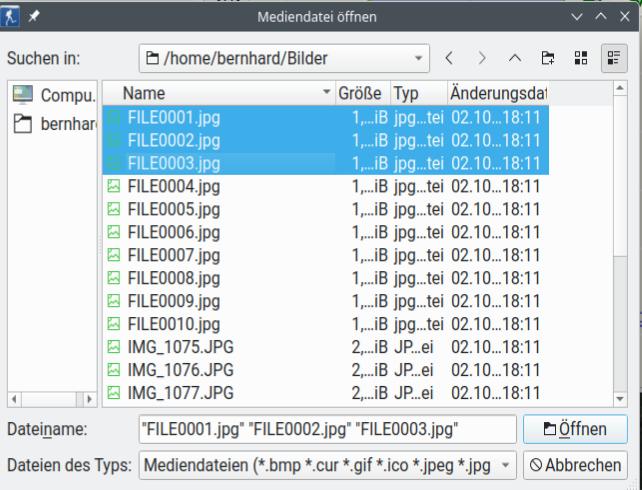
Task: Switch to detailed list view
Action: [x=614, y=58]
